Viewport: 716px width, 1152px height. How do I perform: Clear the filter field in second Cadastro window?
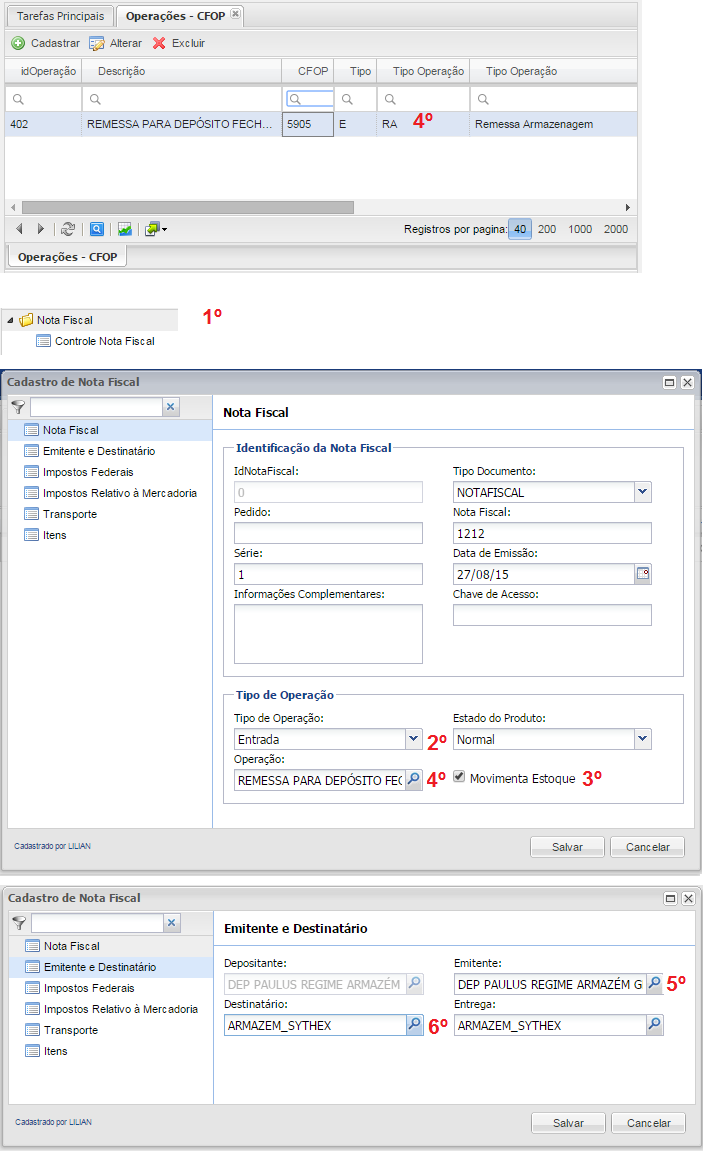[x=171, y=923]
